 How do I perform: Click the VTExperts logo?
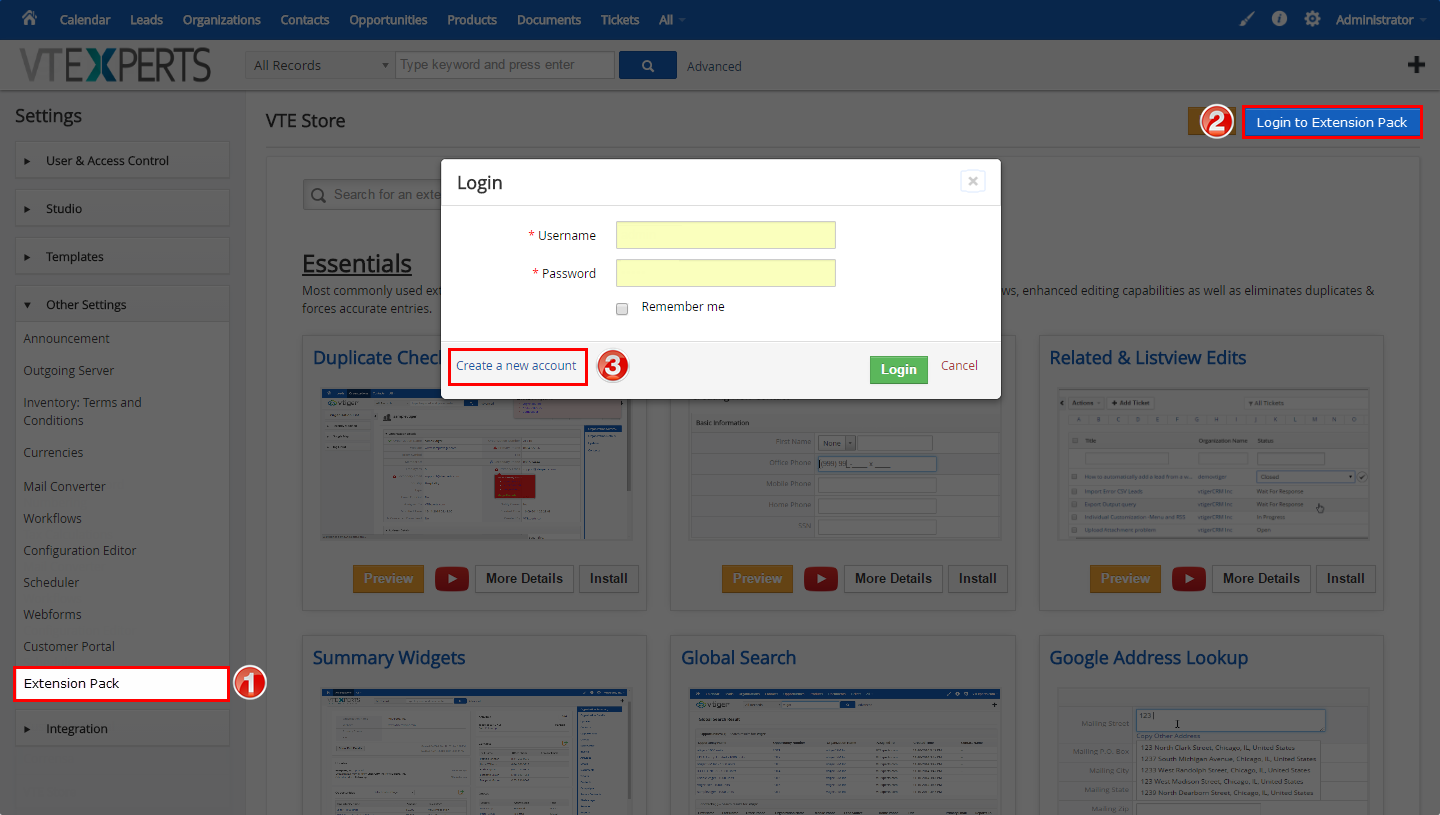(116, 65)
